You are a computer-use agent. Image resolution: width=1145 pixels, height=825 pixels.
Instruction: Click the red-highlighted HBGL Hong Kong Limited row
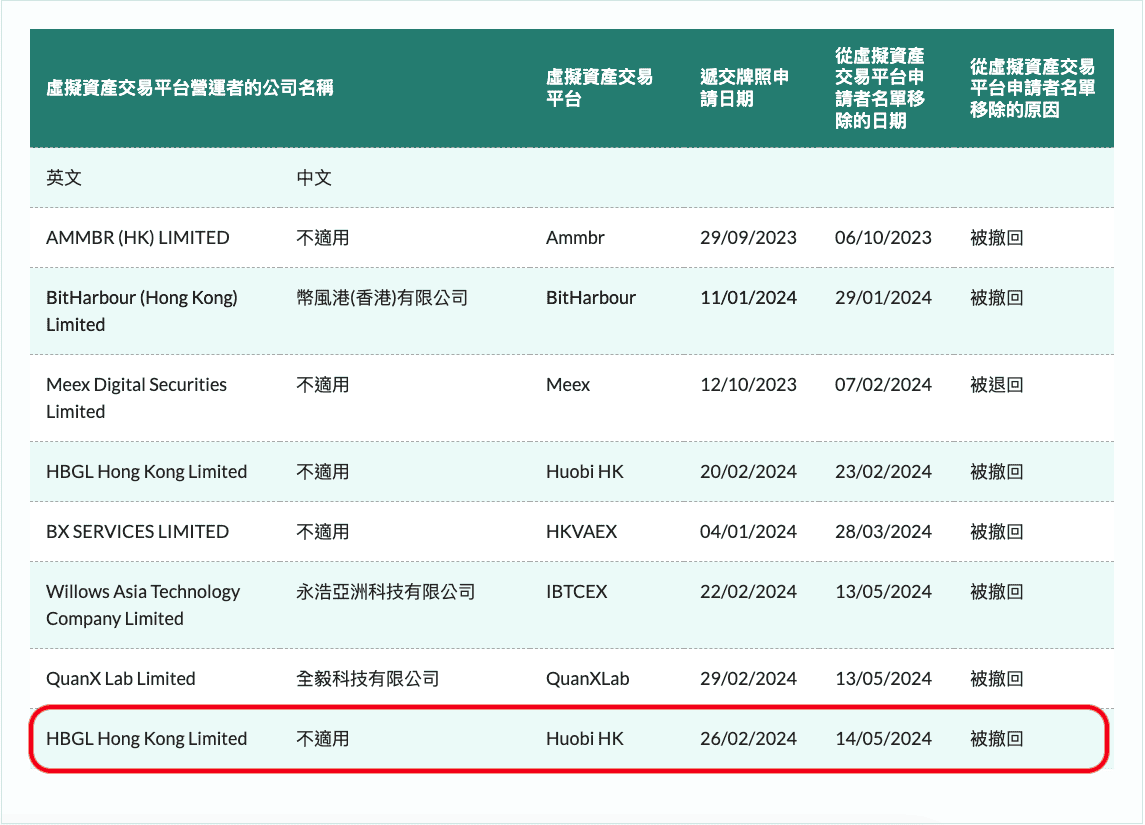tap(570, 738)
